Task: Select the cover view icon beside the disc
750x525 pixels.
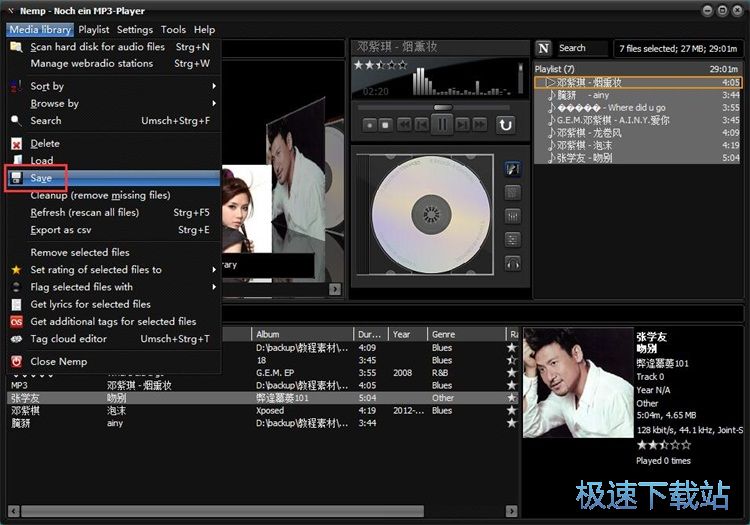Action: pos(512,168)
